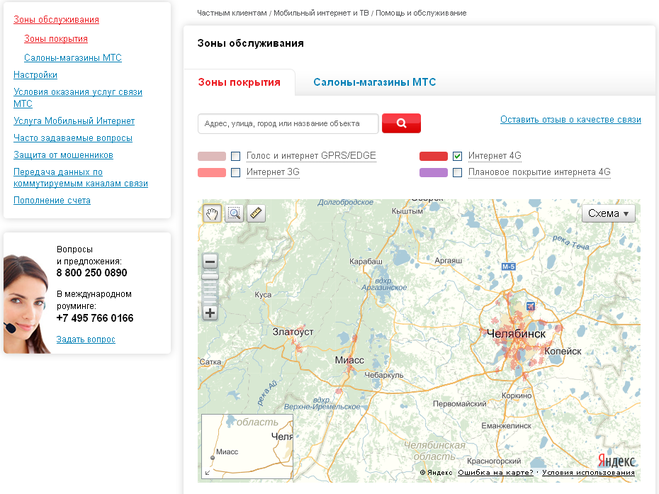Check Плановое покрытие интернета 4G box
Viewport: 659px width, 494px height.
point(457,172)
